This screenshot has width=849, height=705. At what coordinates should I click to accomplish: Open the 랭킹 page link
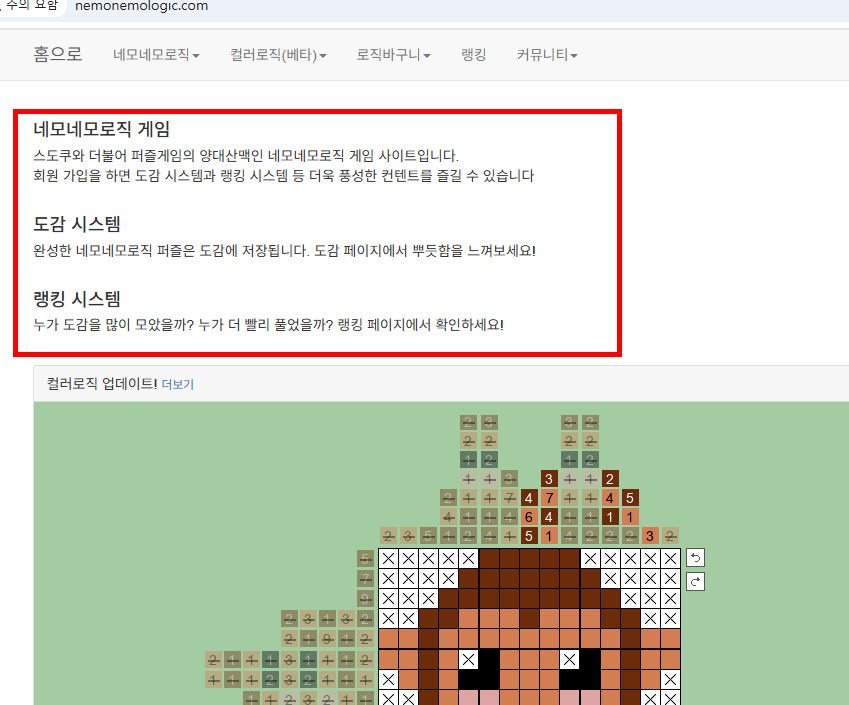(473, 55)
